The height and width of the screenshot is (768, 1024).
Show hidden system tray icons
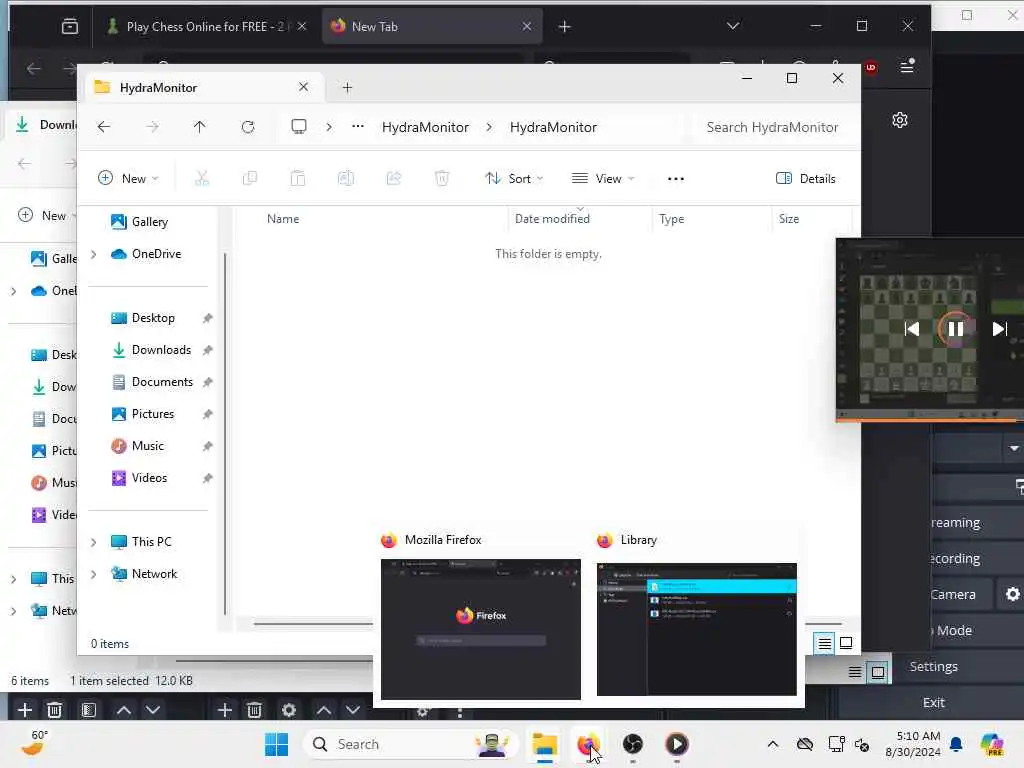point(773,744)
